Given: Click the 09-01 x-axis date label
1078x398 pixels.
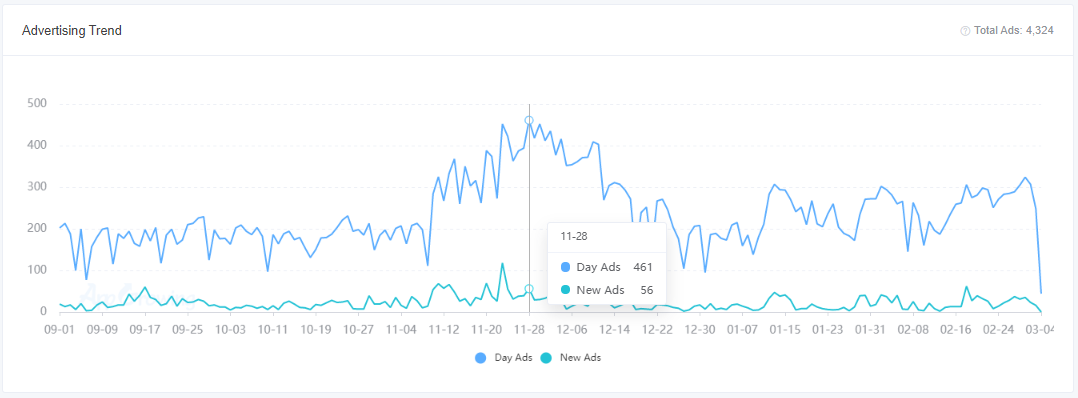Looking at the screenshot, I should (61, 329).
